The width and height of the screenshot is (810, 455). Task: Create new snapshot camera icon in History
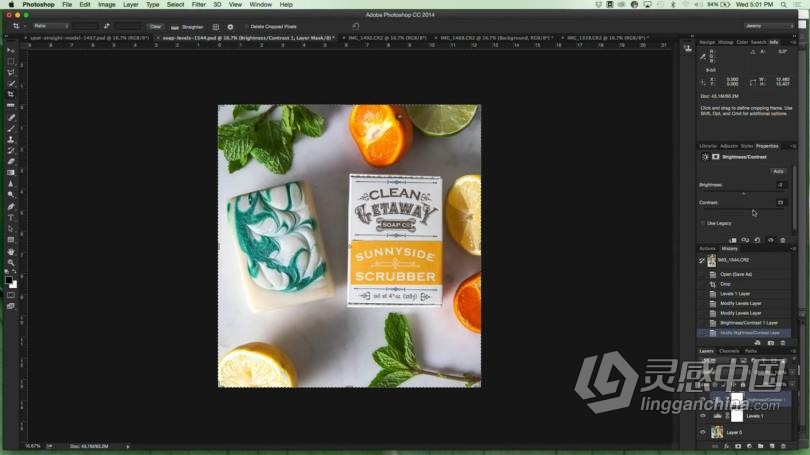click(771, 343)
